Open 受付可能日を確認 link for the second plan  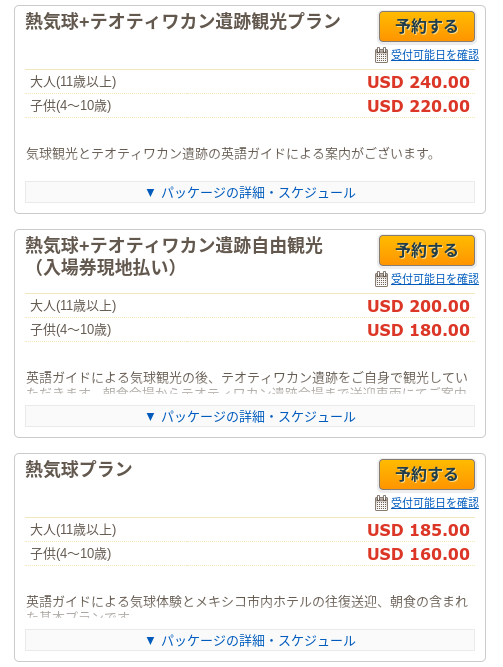(x=435, y=279)
